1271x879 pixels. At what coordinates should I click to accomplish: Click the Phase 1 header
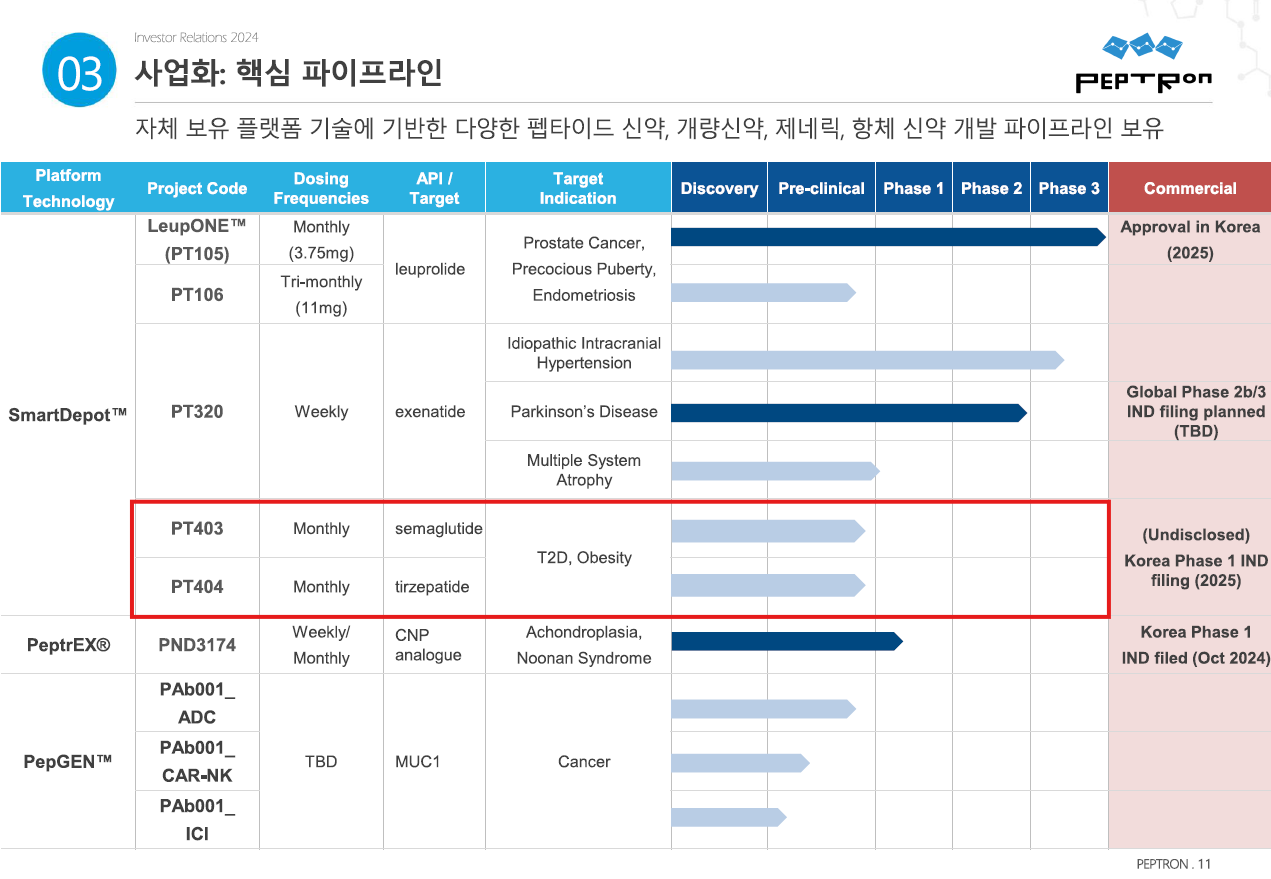[914, 188]
